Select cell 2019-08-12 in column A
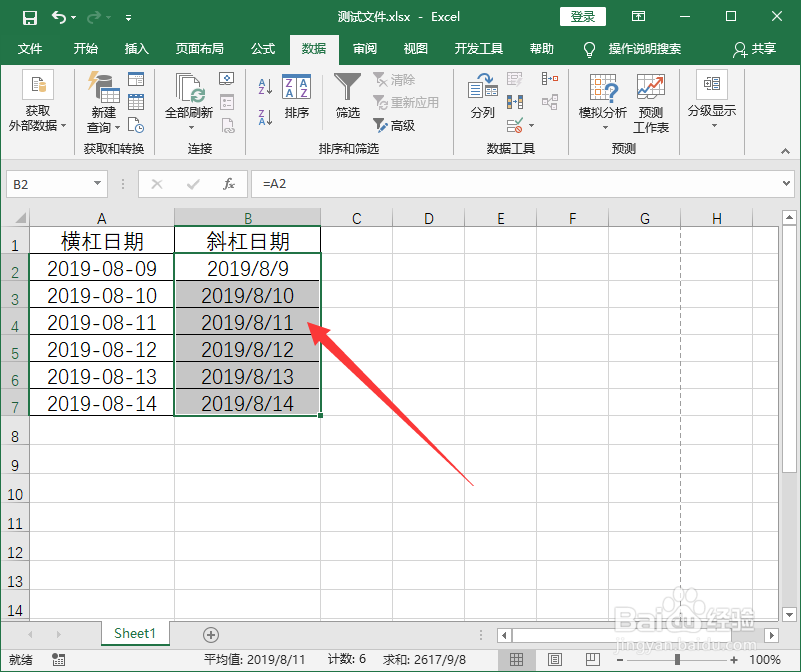The image size is (801, 672). click(102, 349)
